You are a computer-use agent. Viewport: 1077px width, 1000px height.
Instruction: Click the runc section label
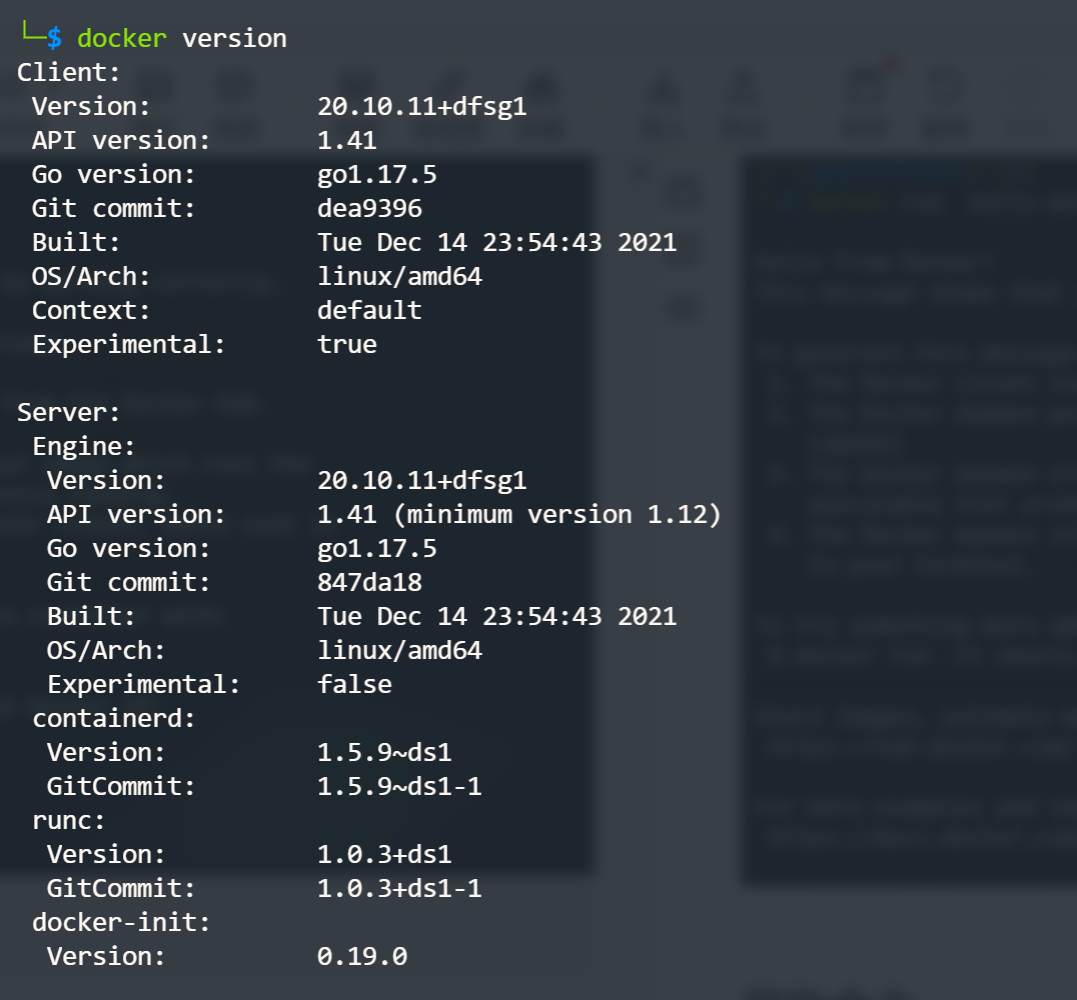69,820
